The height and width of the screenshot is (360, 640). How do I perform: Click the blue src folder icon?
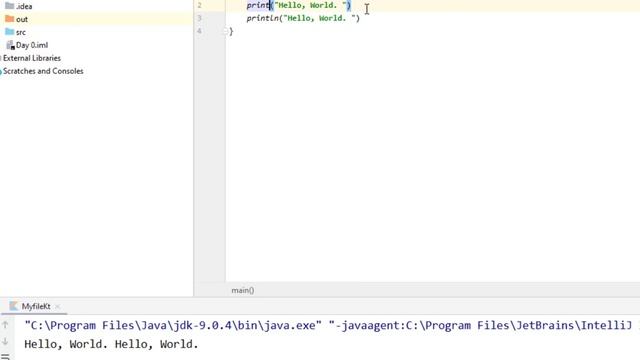[9, 31]
